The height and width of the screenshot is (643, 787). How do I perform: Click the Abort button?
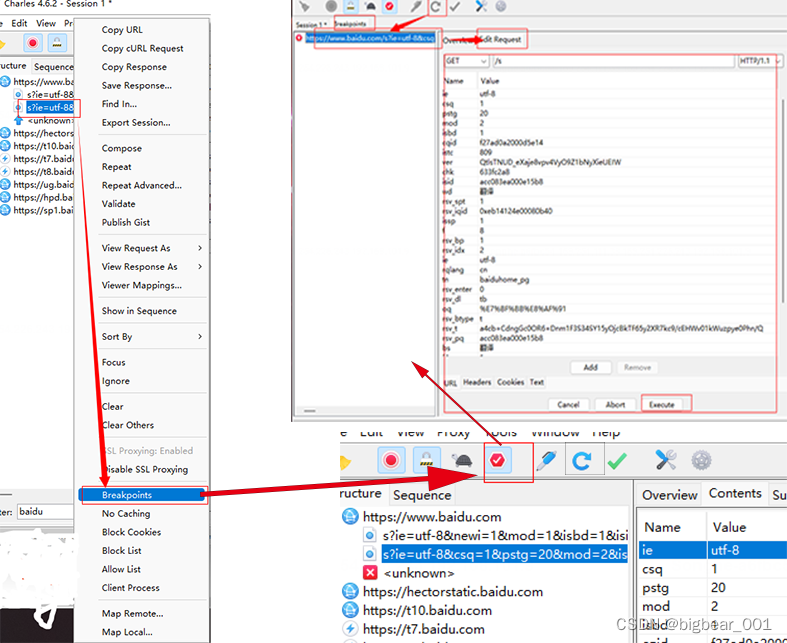(615, 405)
